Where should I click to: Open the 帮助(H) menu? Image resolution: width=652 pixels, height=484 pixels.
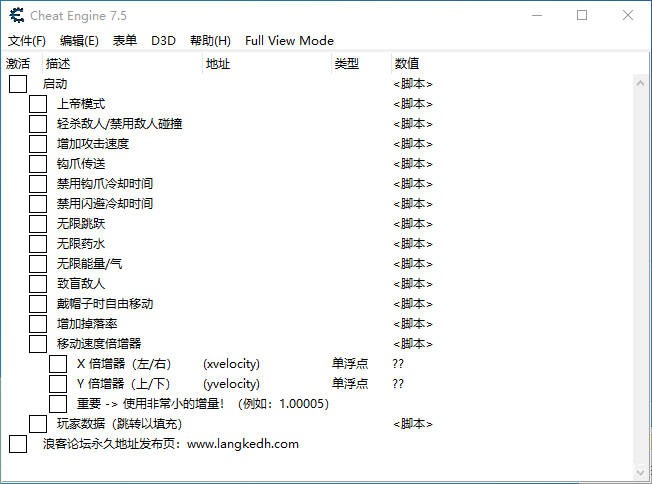tap(210, 41)
